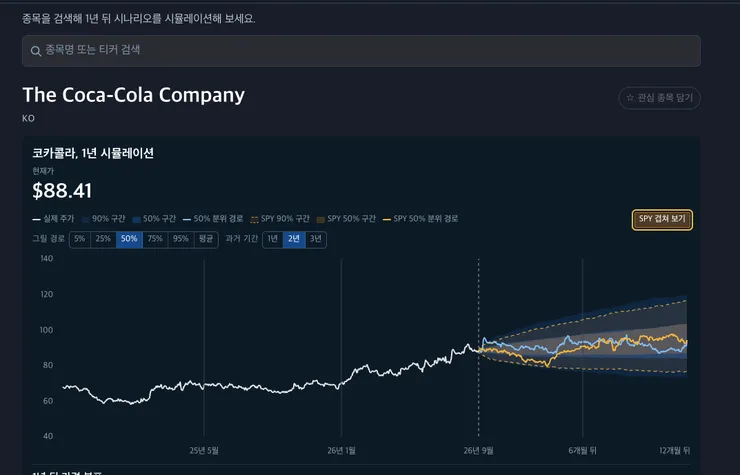The width and height of the screenshot is (740, 475).
Task: Click The Coca-Cola Company heading
Action: [134, 95]
